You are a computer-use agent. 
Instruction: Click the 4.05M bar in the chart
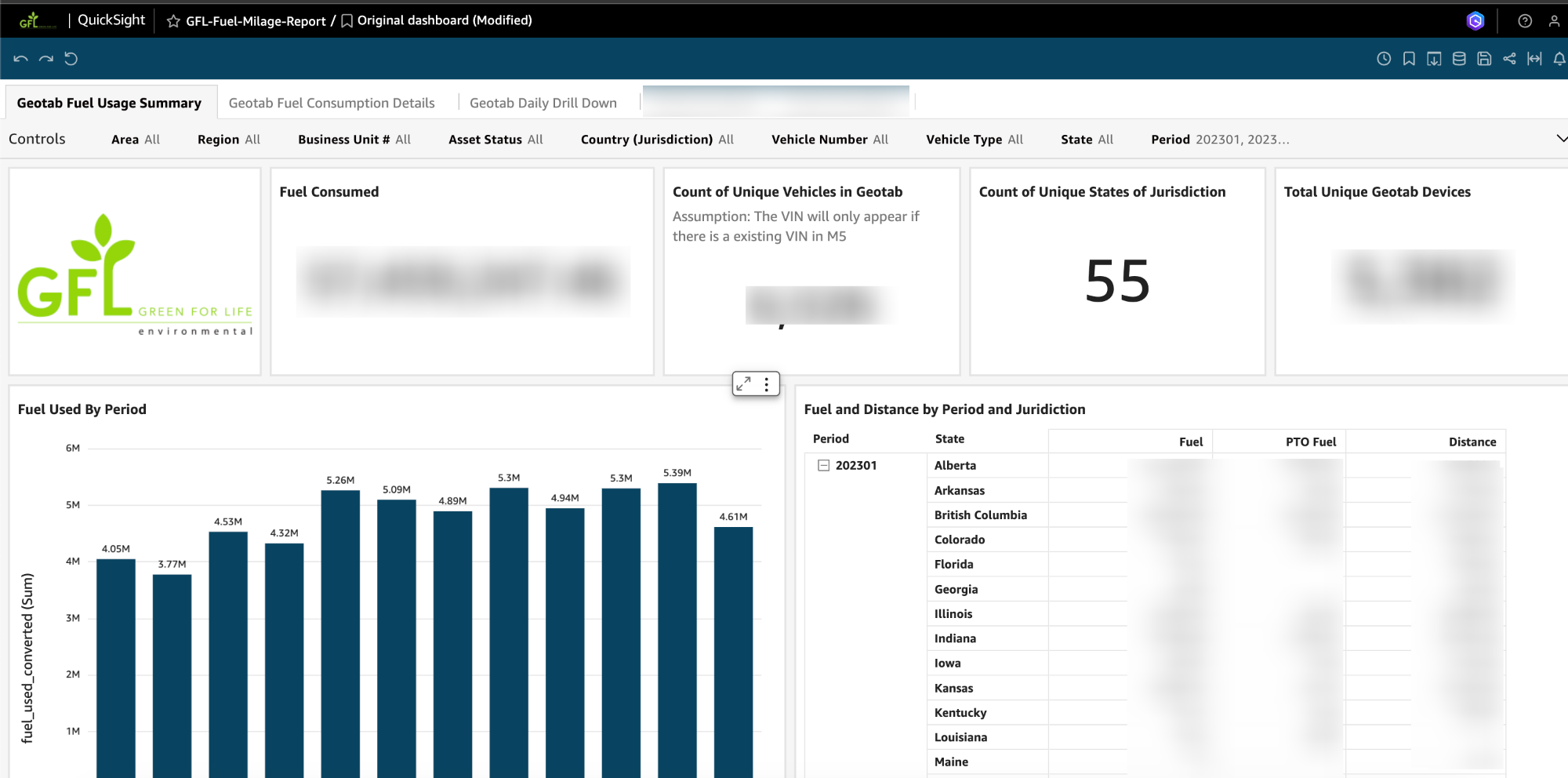116,668
